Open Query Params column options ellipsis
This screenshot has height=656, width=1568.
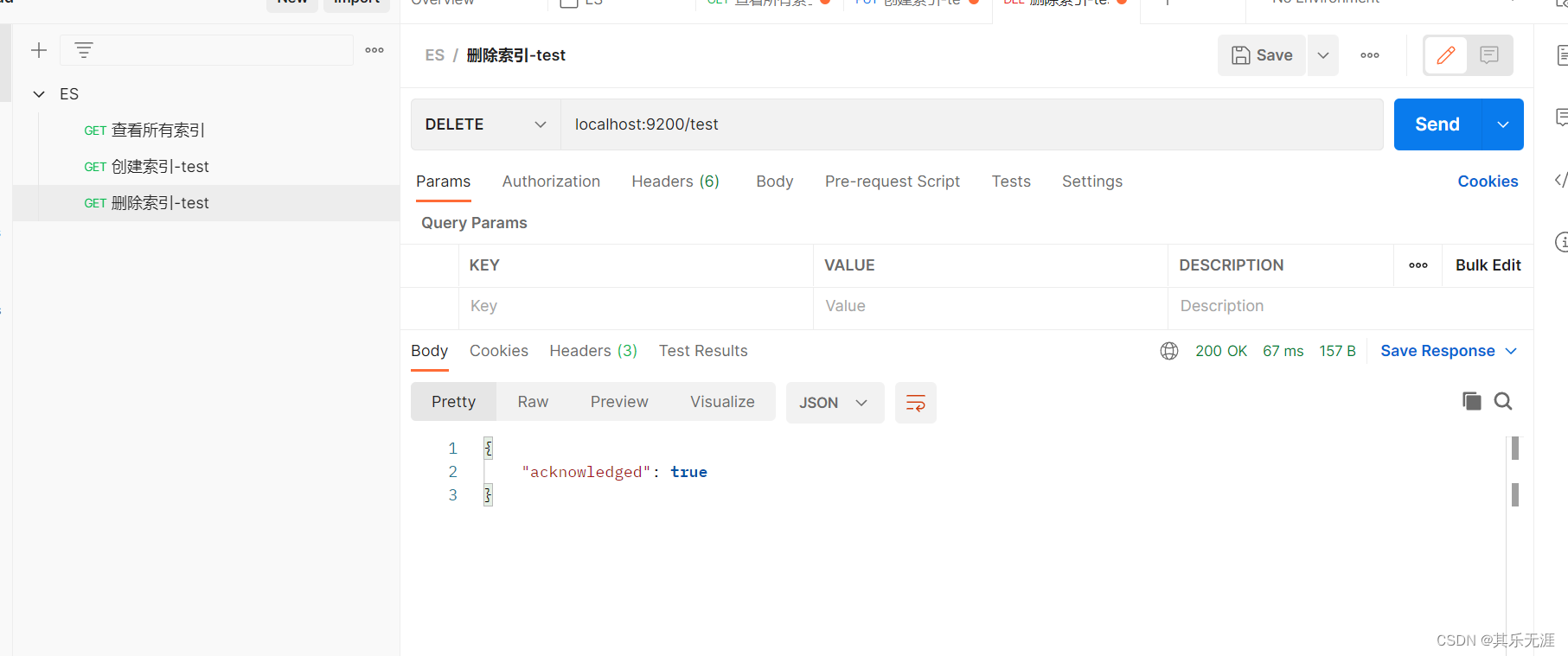coord(1418,265)
